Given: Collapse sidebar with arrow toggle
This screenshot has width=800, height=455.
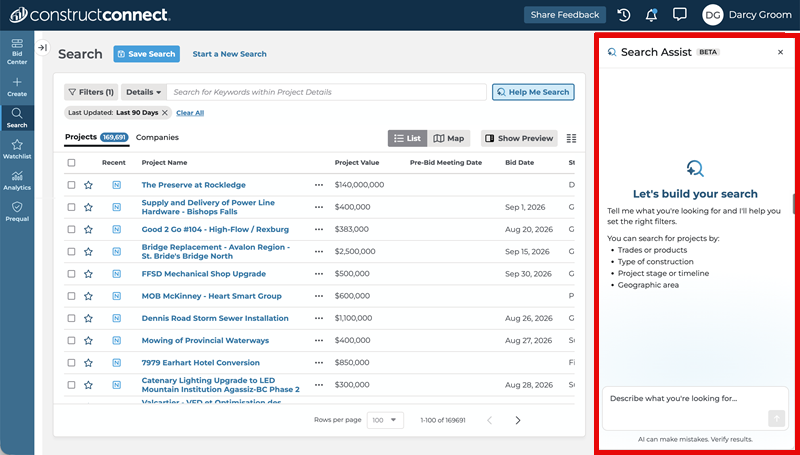Looking at the screenshot, I should pyautogui.click(x=43, y=47).
